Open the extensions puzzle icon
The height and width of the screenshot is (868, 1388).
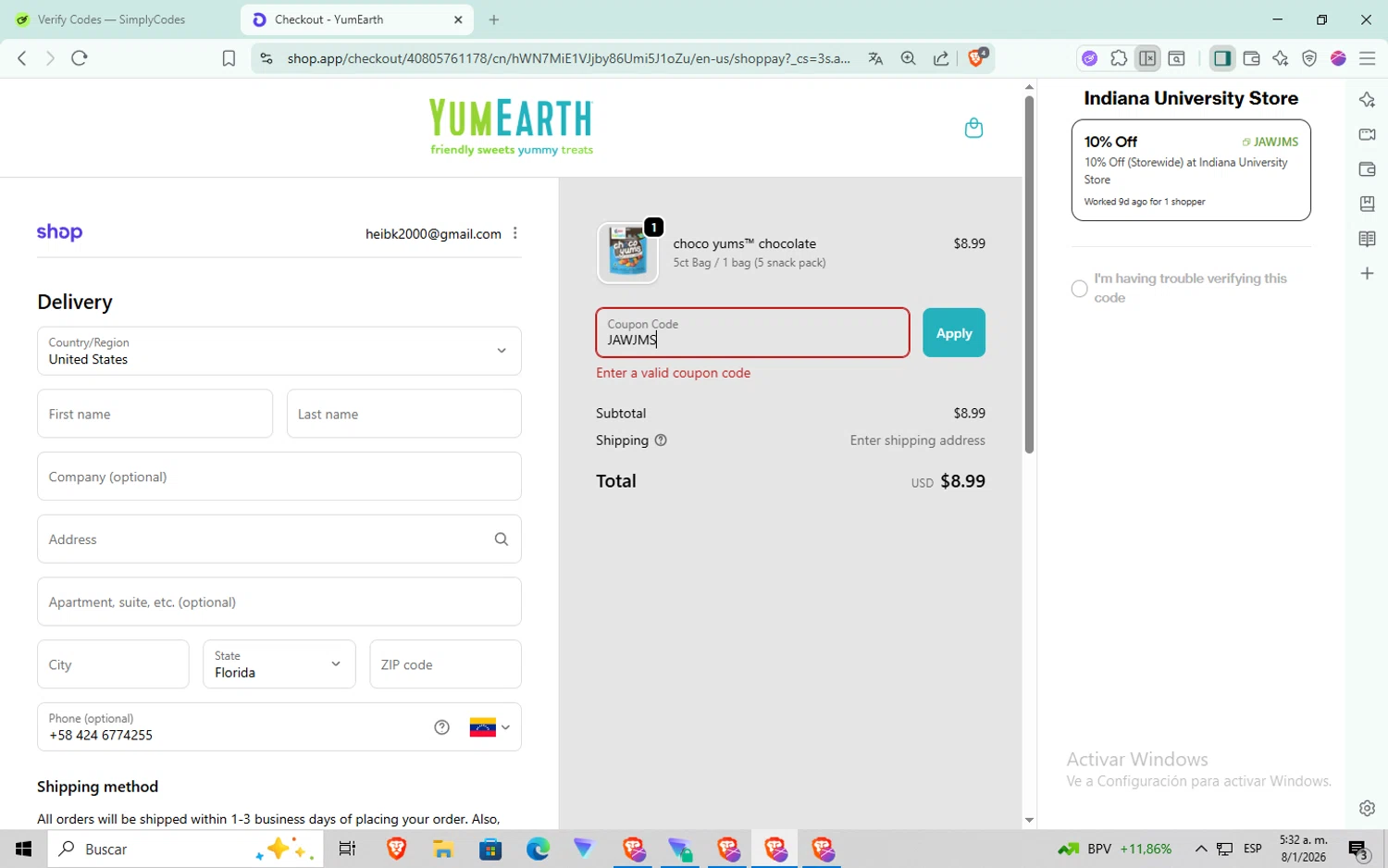pyautogui.click(x=1119, y=58)
